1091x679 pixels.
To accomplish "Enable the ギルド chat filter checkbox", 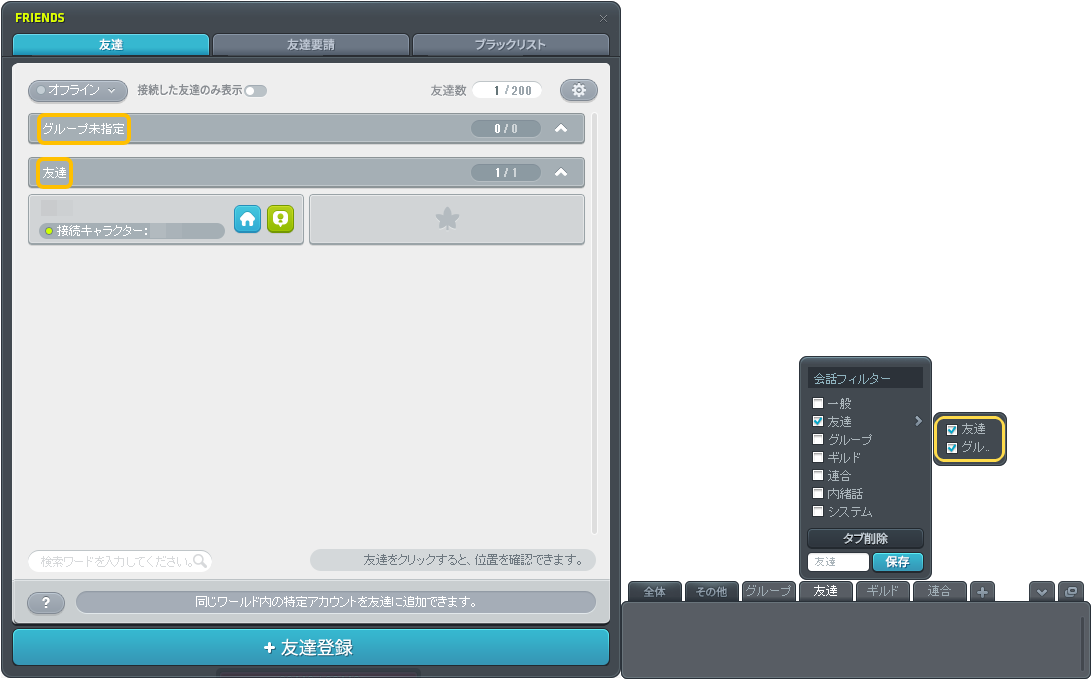I will (x=818, y=458).
